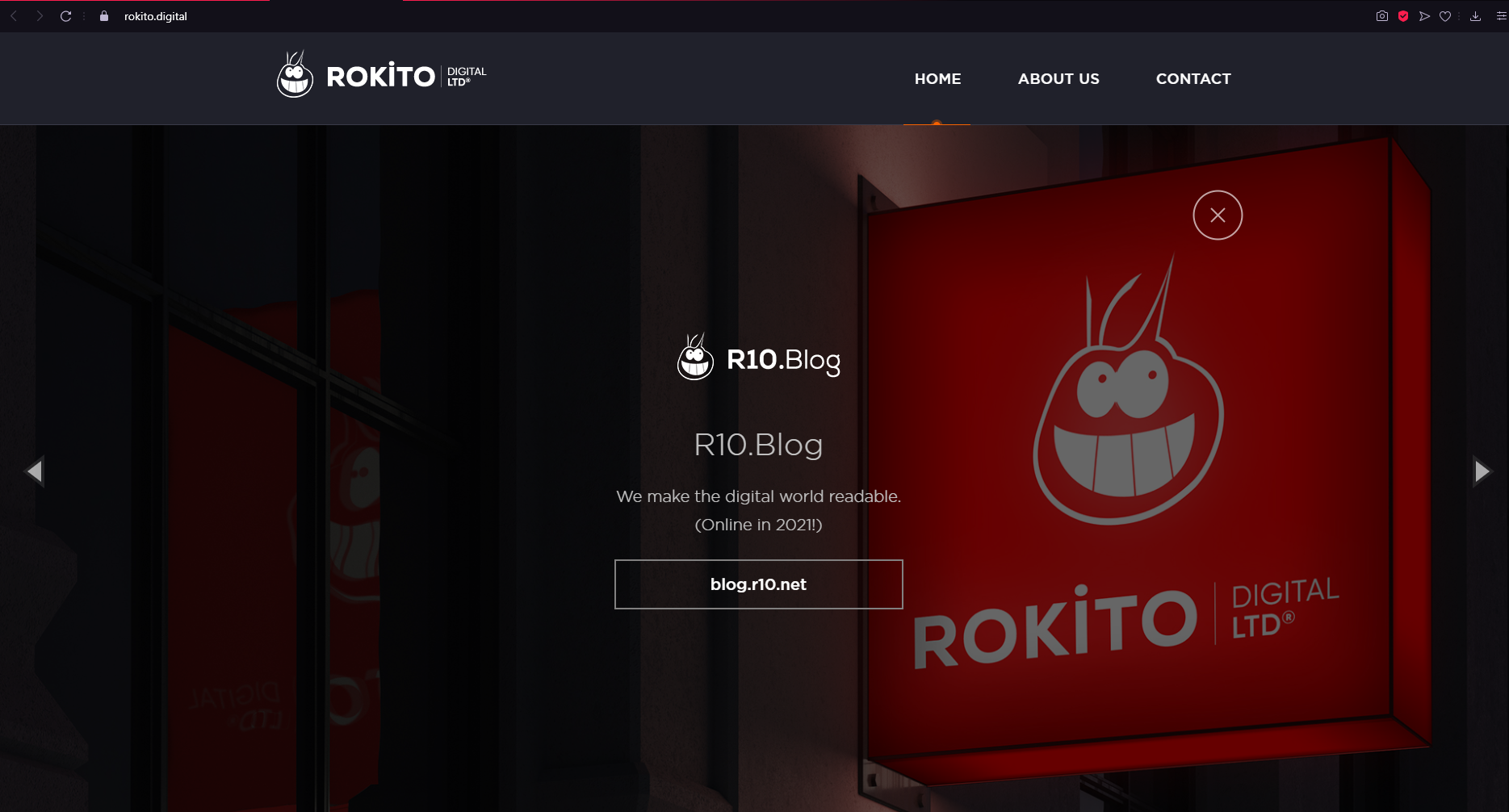
Task: Visit the blog.r10.net button link
Action: coord(759,584)
